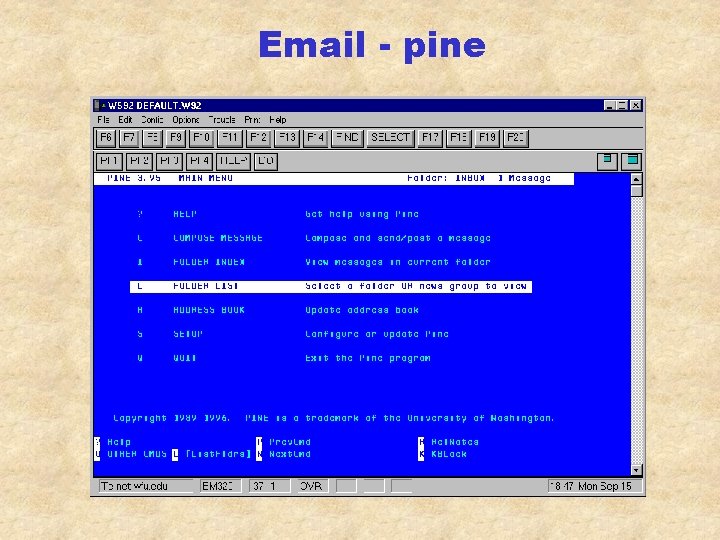
Task: Click the PF3 keypad button
Action: pyautogui.click(x=169, y=161)
